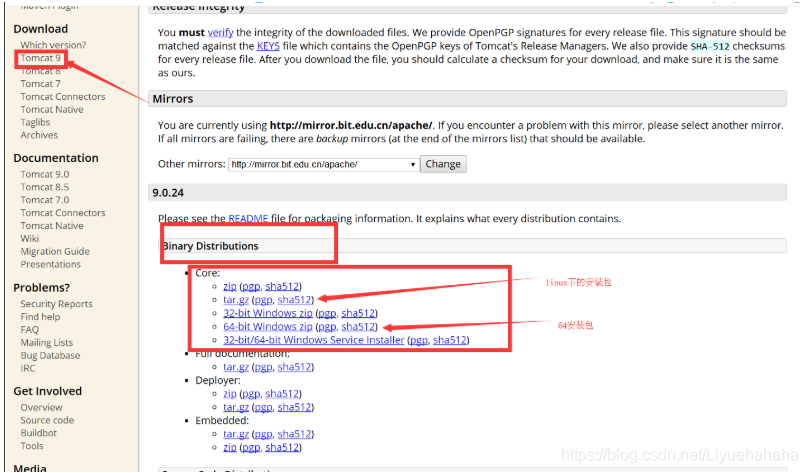Open Tomcat Native under Documentation

point(52,226)
